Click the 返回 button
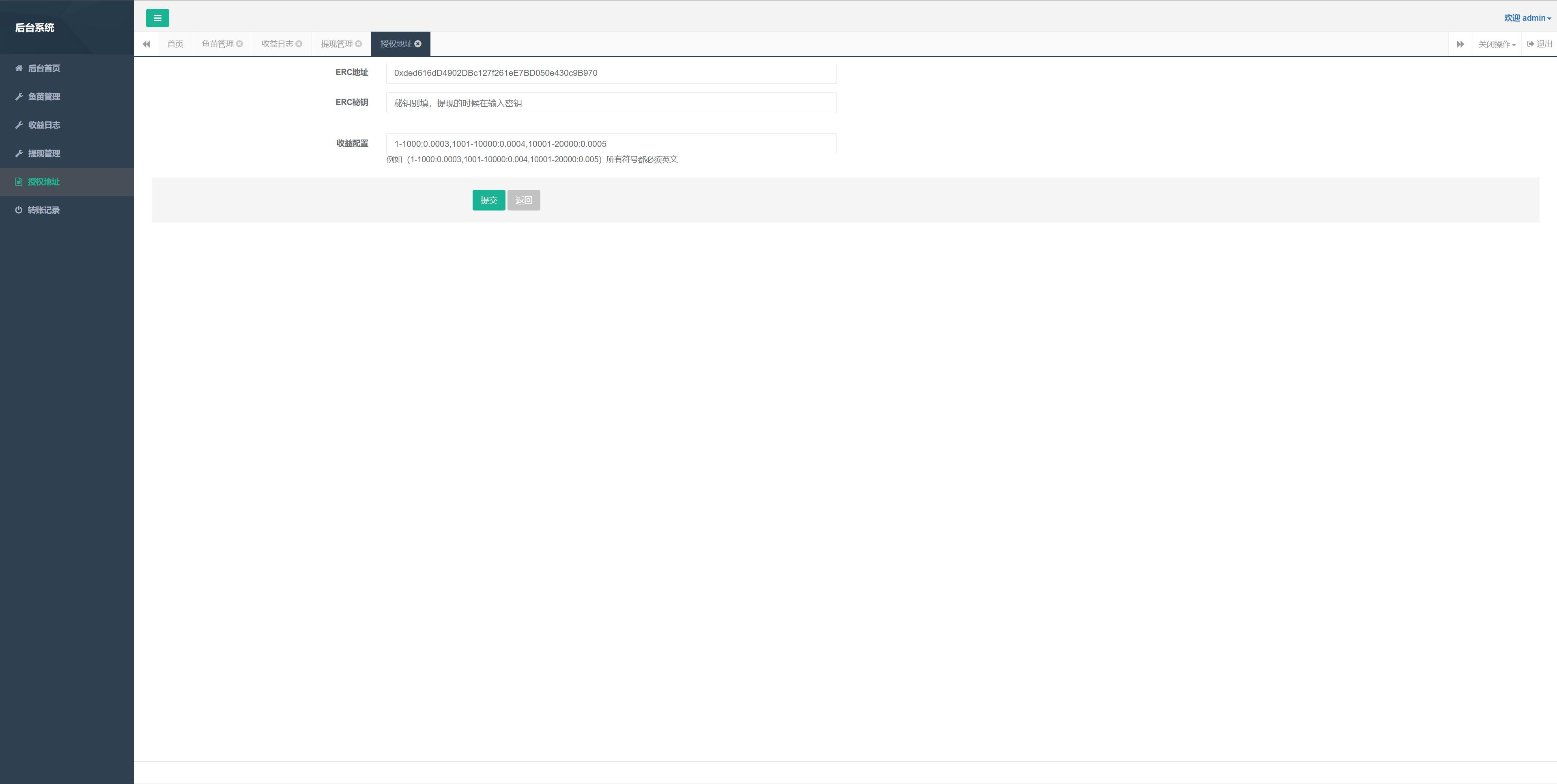The height and width of the screenshot is (784, 1557). coord(524,200)
